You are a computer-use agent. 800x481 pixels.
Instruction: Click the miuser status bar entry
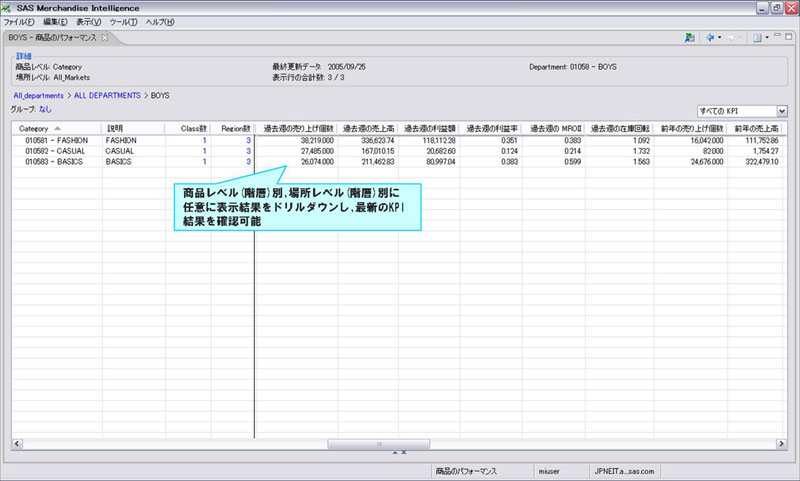pos(549,471)
